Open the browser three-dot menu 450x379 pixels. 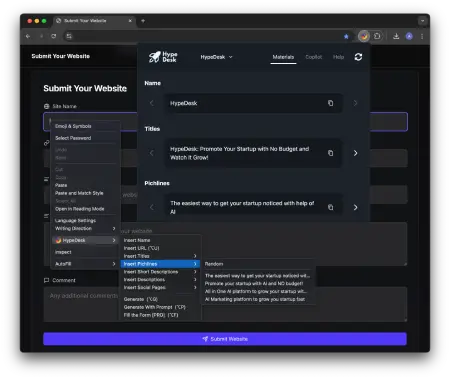(422, 36)
